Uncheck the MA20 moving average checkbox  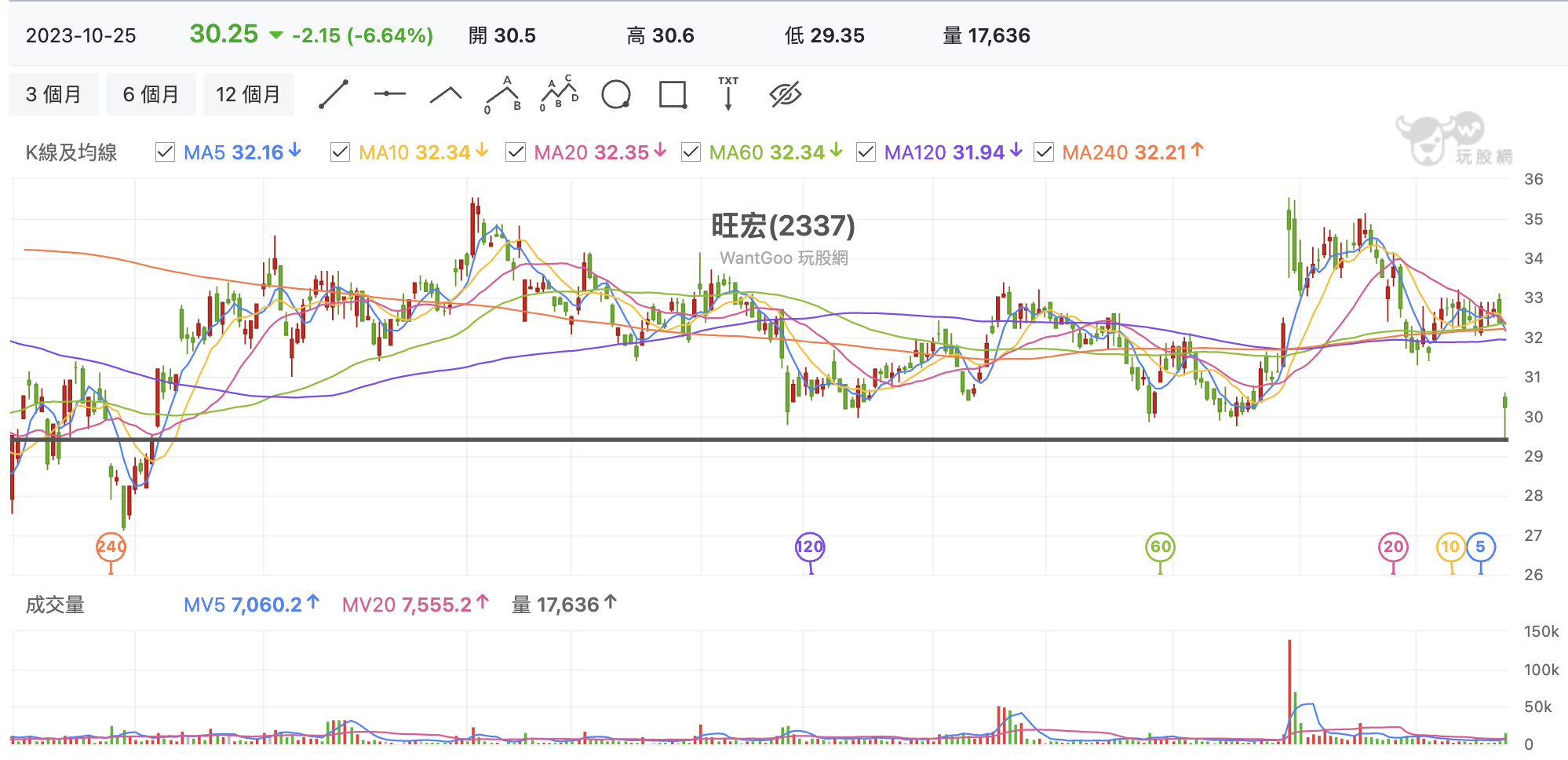(516, 152)
